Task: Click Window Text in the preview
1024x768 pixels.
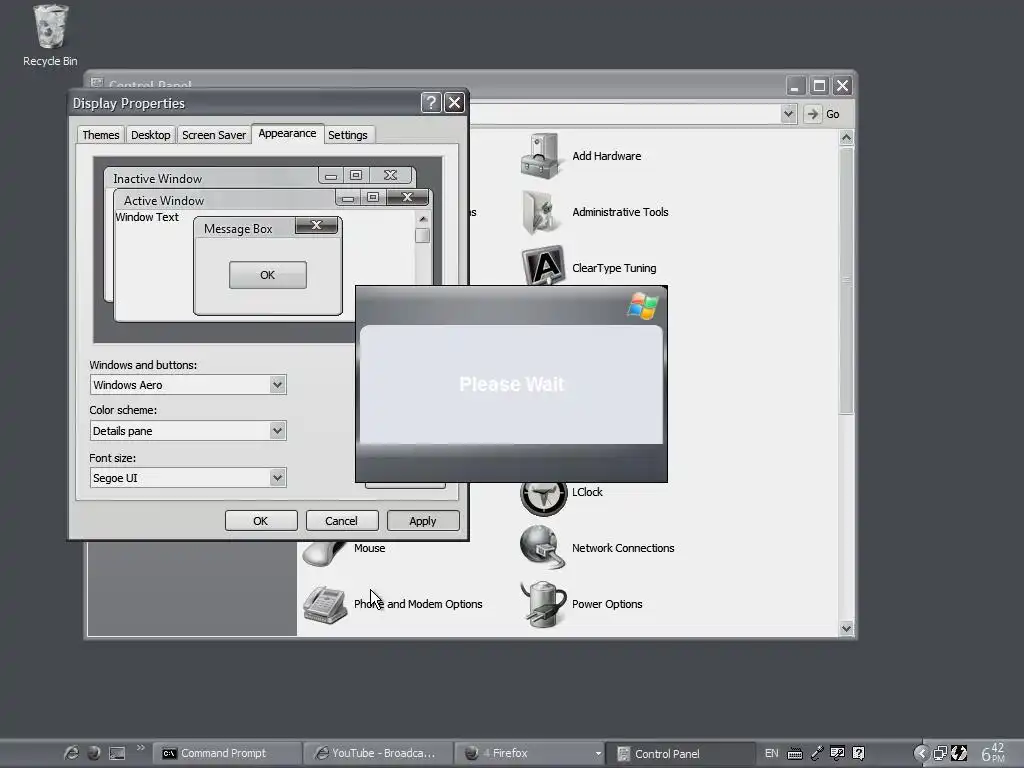Action: pyautogui.click(x=147, y=217)
